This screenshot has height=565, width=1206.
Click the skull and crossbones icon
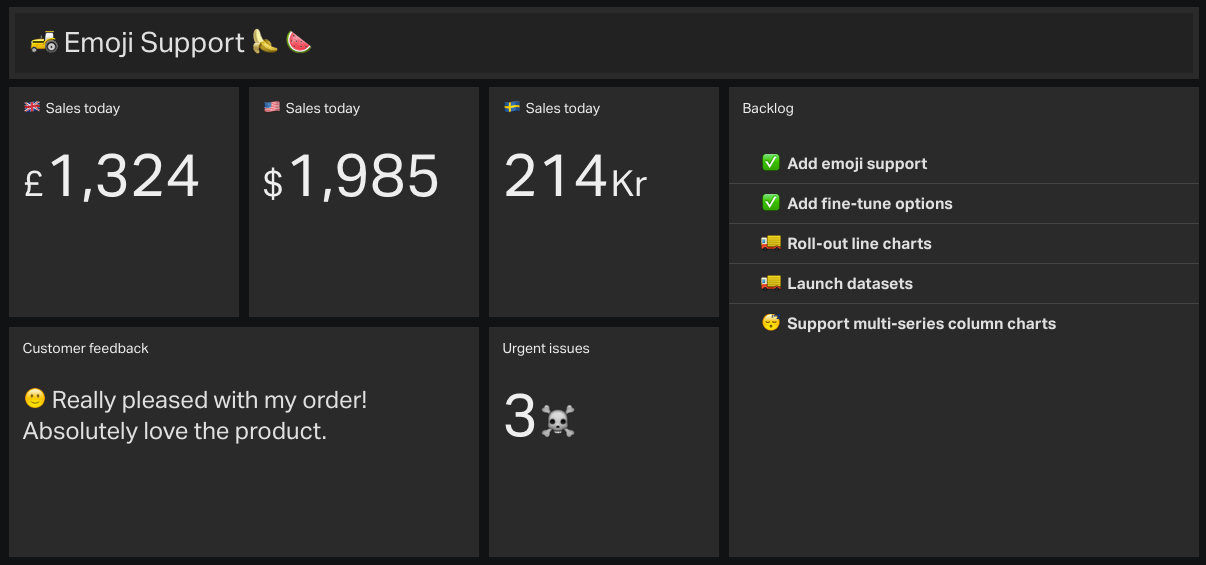558,421
